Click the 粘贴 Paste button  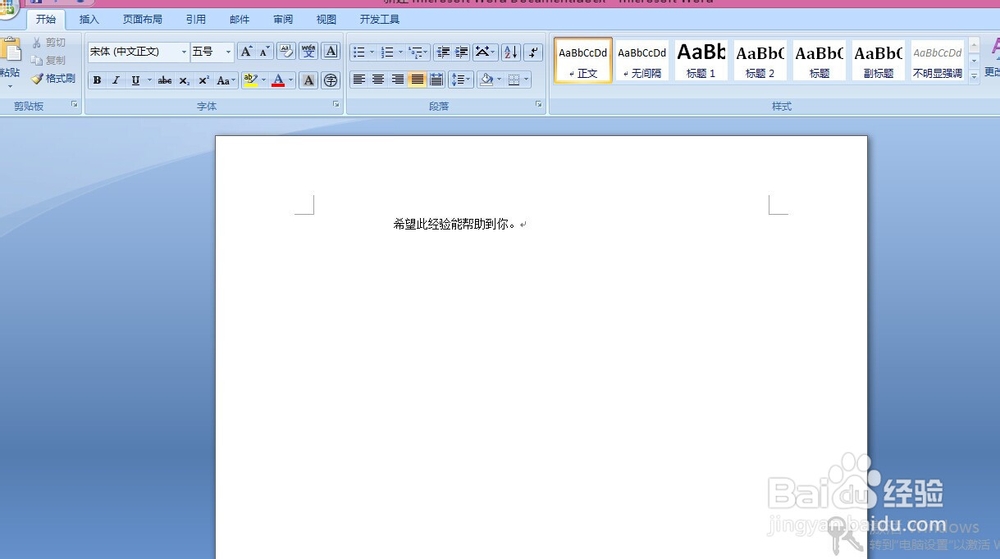pyautogui.click(x=10, y=62)
